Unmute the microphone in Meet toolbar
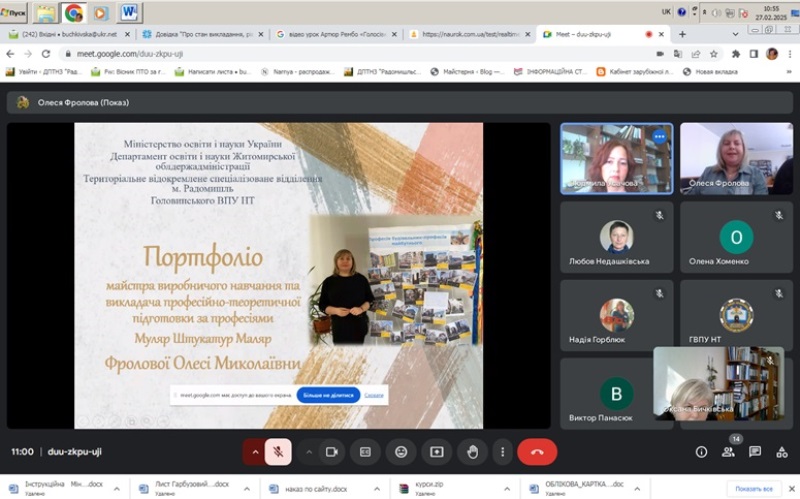Image resolution: width=800 pixels, height=499 pixels. pyautogui.click(x=280, y=452)
